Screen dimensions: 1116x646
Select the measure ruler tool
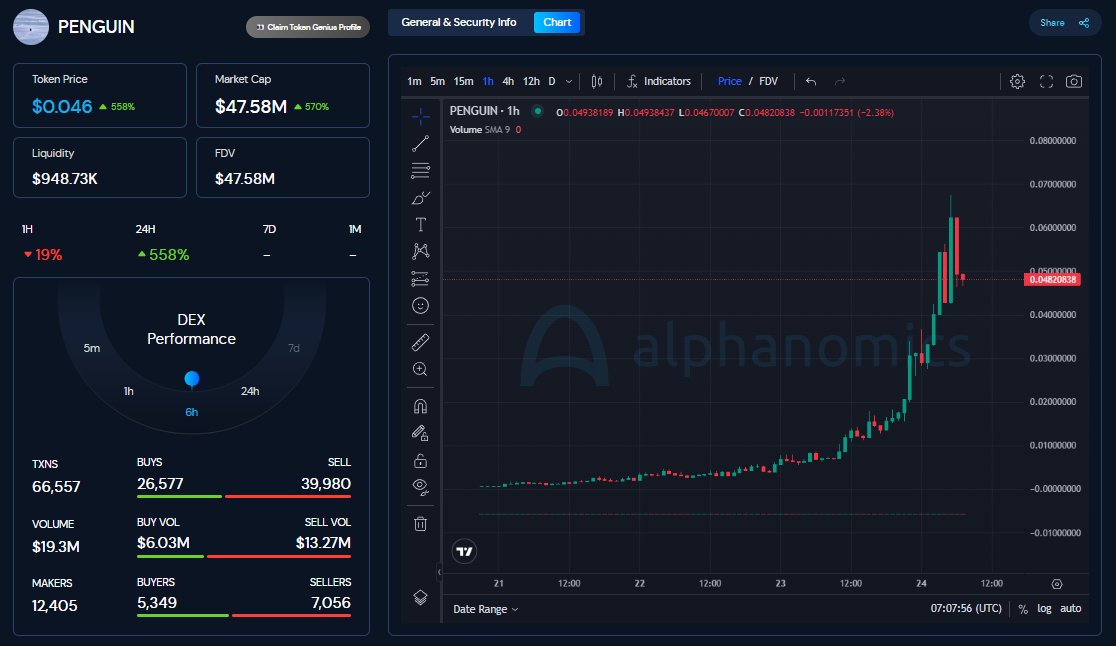click(x=419, y=341)
